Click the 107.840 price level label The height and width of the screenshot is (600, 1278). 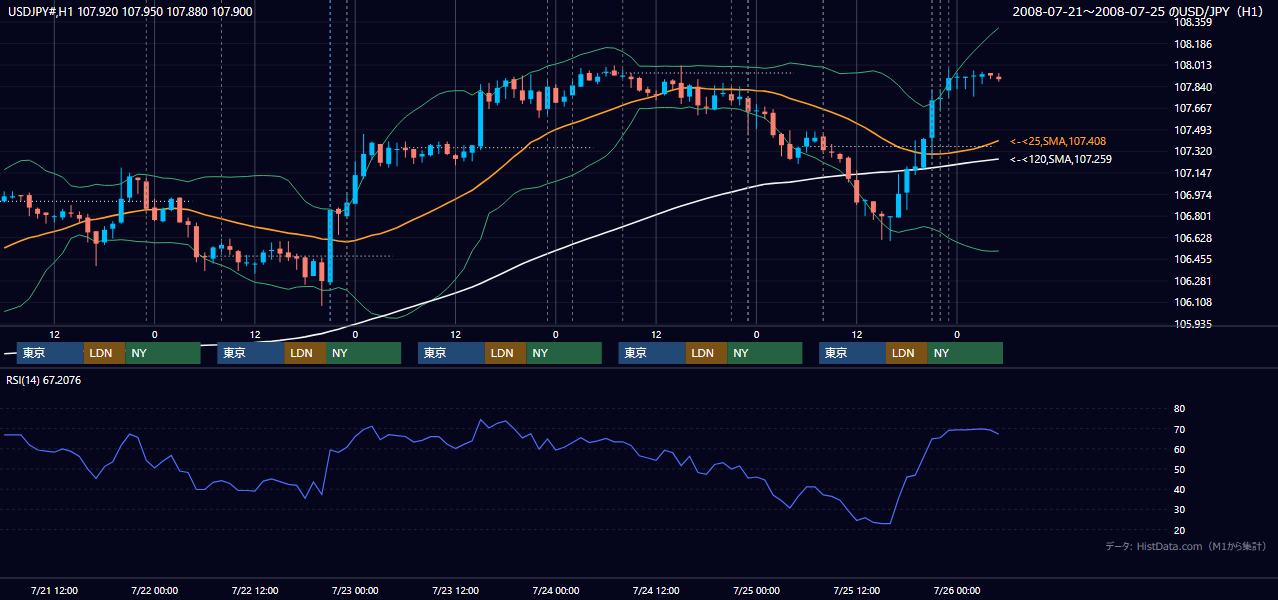(x=1192, y=87)
